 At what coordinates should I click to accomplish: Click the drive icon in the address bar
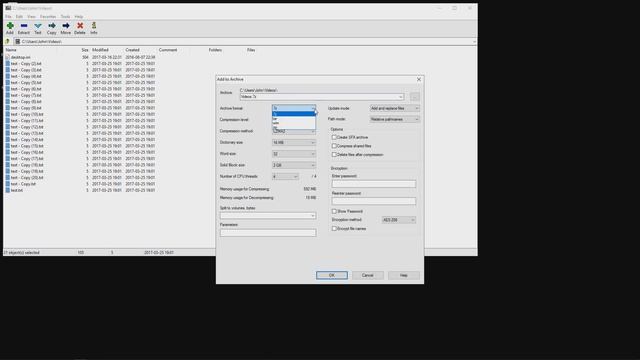(x=18, y=42)
